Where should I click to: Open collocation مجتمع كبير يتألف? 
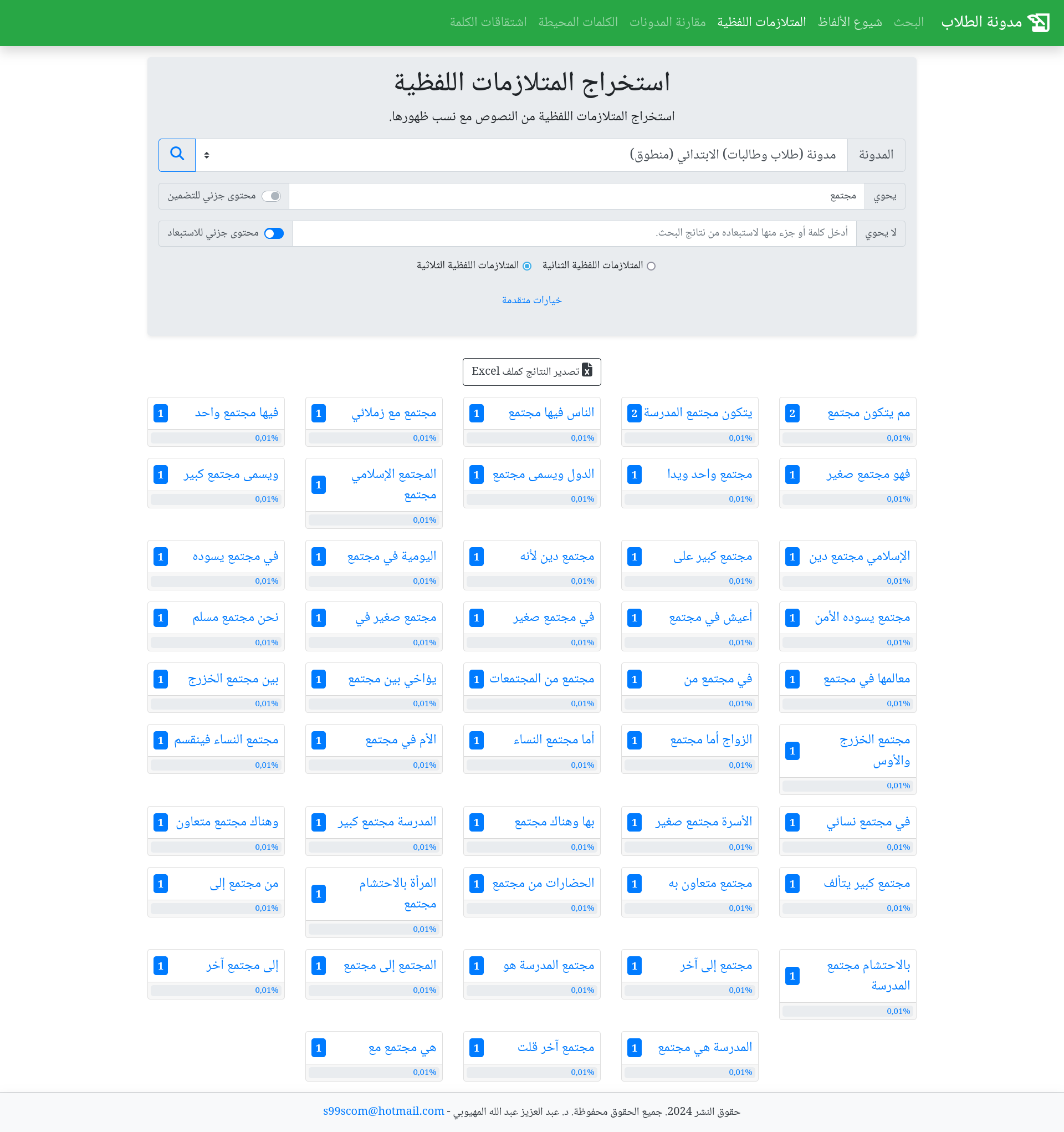(867, 884)
